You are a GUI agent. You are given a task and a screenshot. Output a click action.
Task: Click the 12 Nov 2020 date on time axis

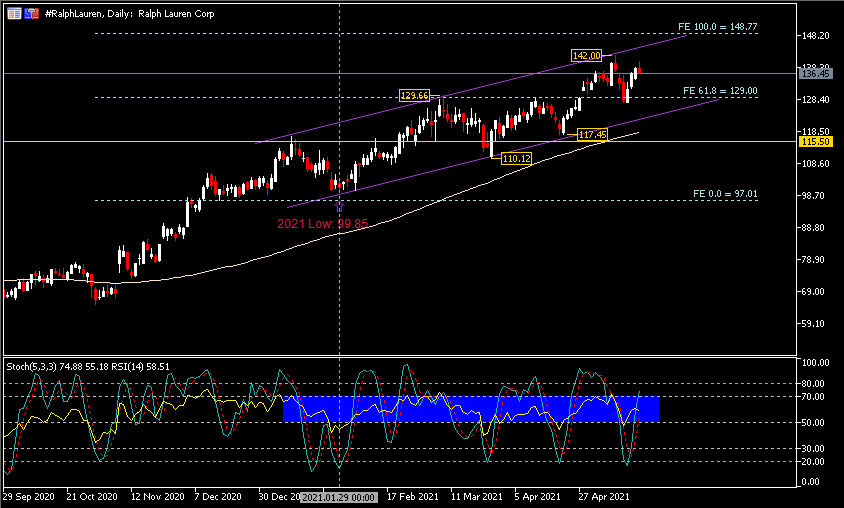tap(158, 497)
